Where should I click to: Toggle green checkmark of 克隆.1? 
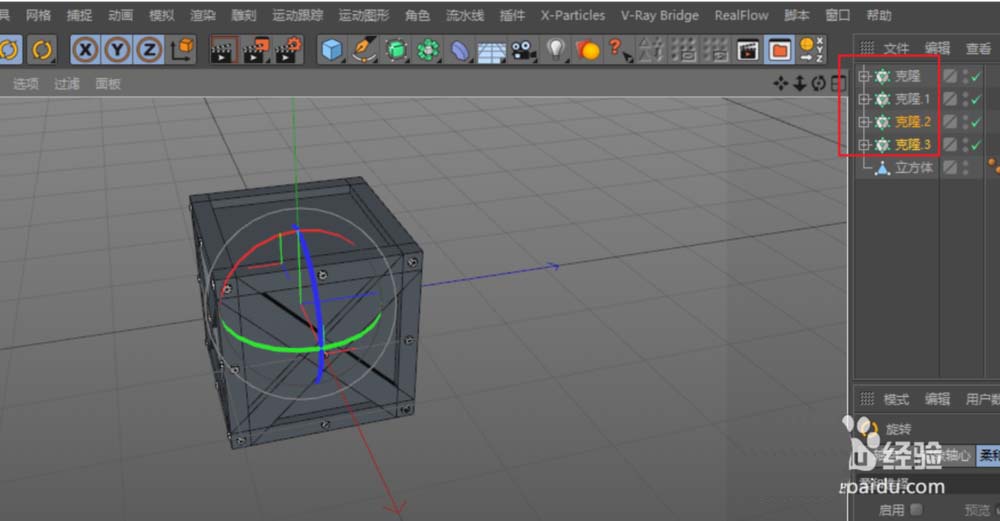[976, 99]
